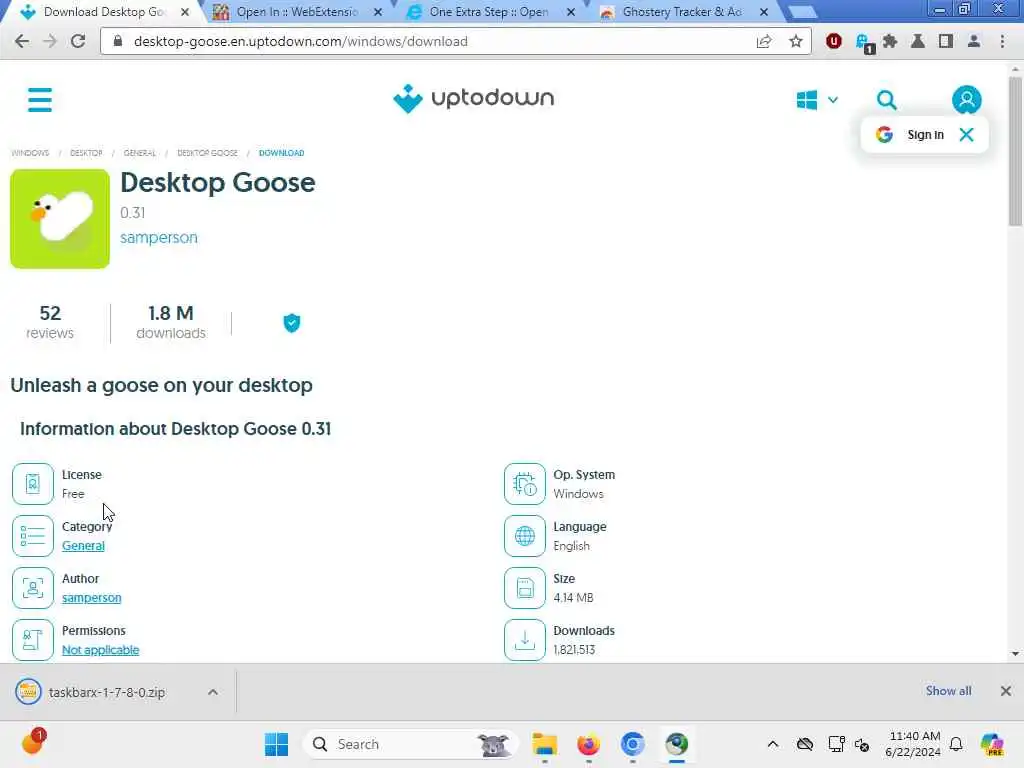This screenshot has width=1024, height=768.
Task: Open the Not applicable permissions link
Action: coord(101,650)
